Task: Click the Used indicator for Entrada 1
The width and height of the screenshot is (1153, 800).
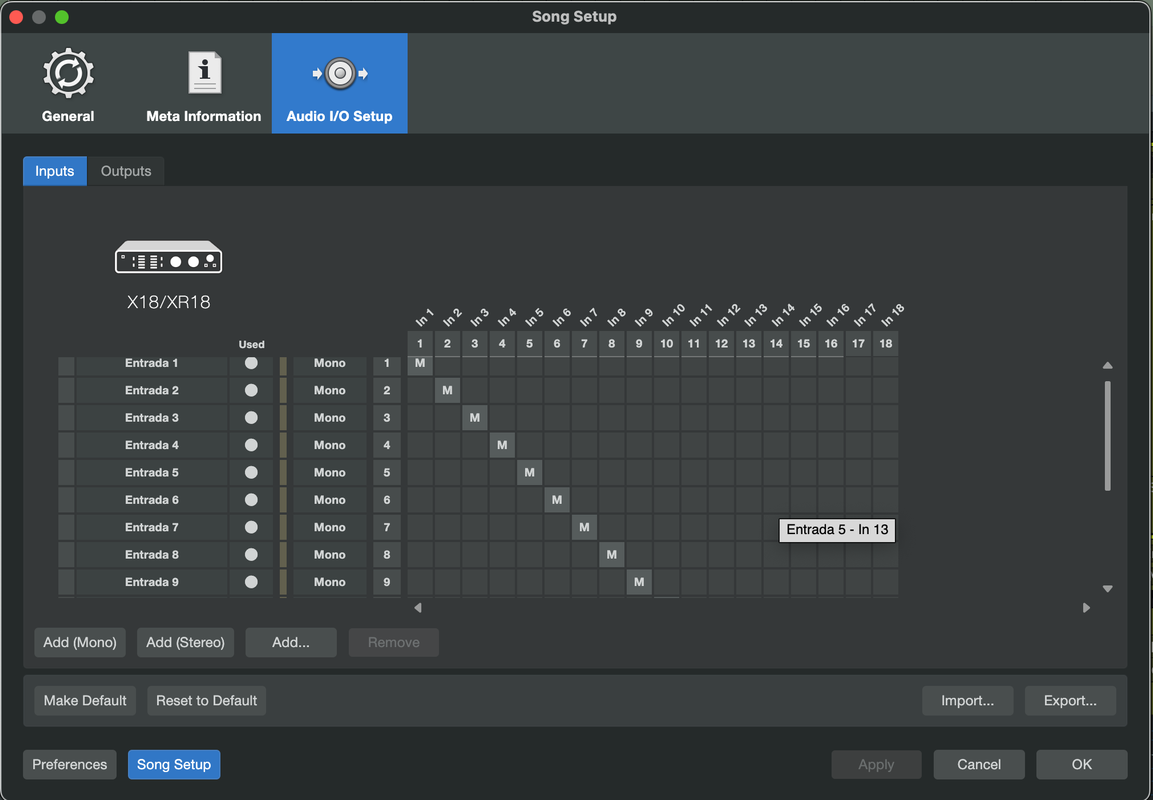Action: coord(251,363)
